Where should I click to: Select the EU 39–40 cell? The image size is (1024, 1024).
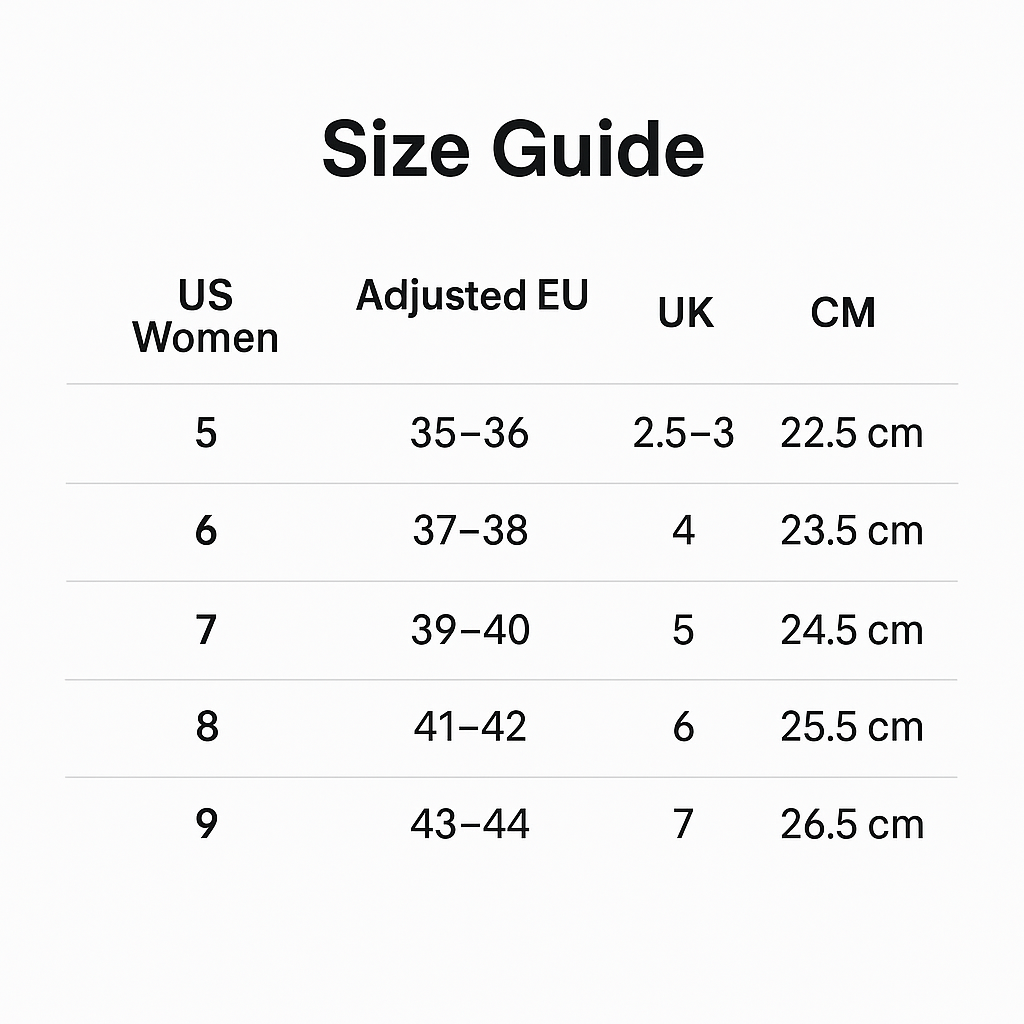(470, 630)
